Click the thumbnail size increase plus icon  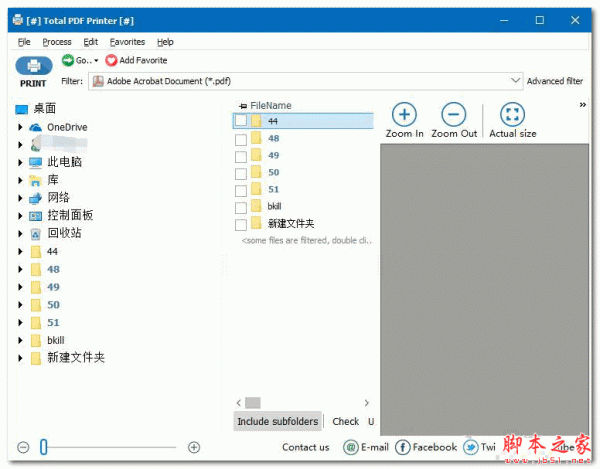tap(194, 447)
